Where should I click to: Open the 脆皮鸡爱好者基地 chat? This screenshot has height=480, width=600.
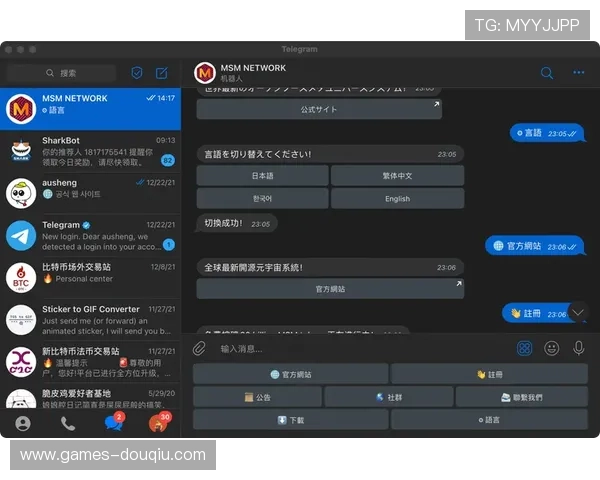coord(90,396)
